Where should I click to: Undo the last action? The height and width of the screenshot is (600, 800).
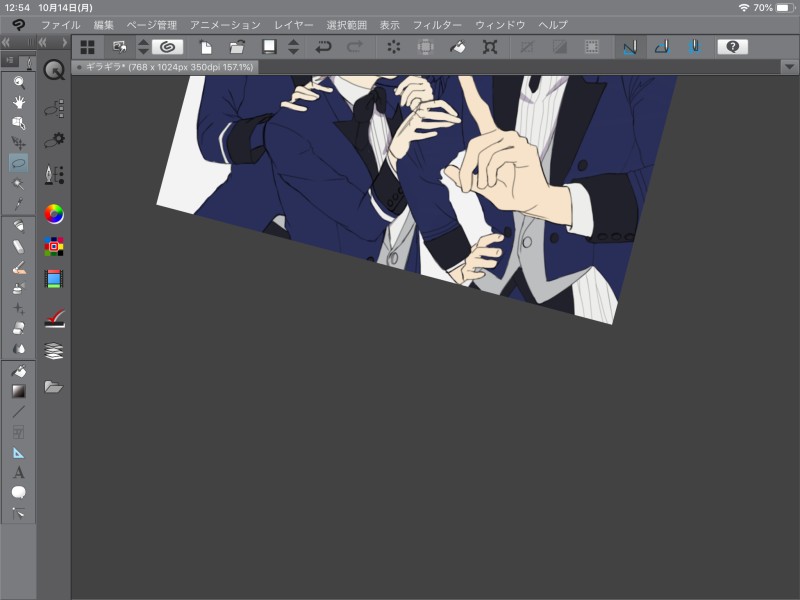[x=323, y=47]
